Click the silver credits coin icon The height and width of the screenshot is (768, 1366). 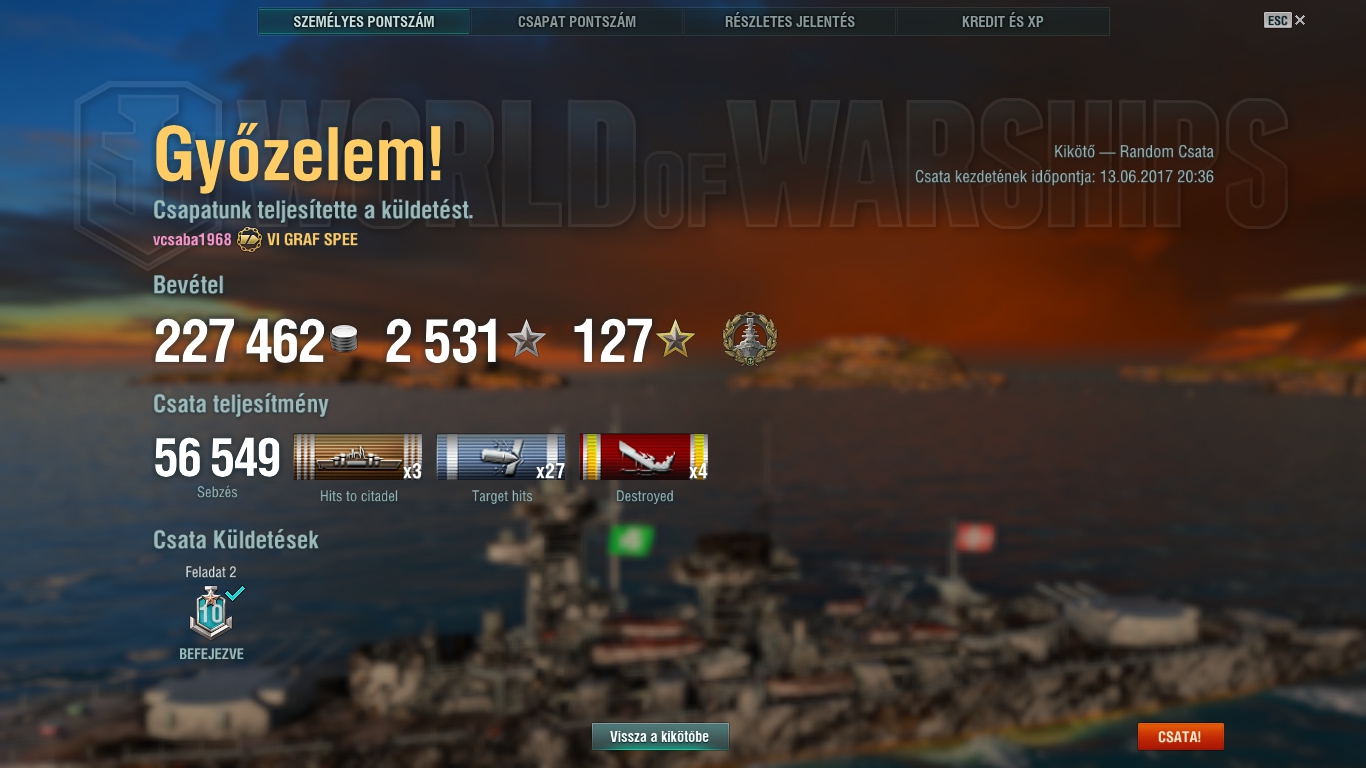click(344, 339)
